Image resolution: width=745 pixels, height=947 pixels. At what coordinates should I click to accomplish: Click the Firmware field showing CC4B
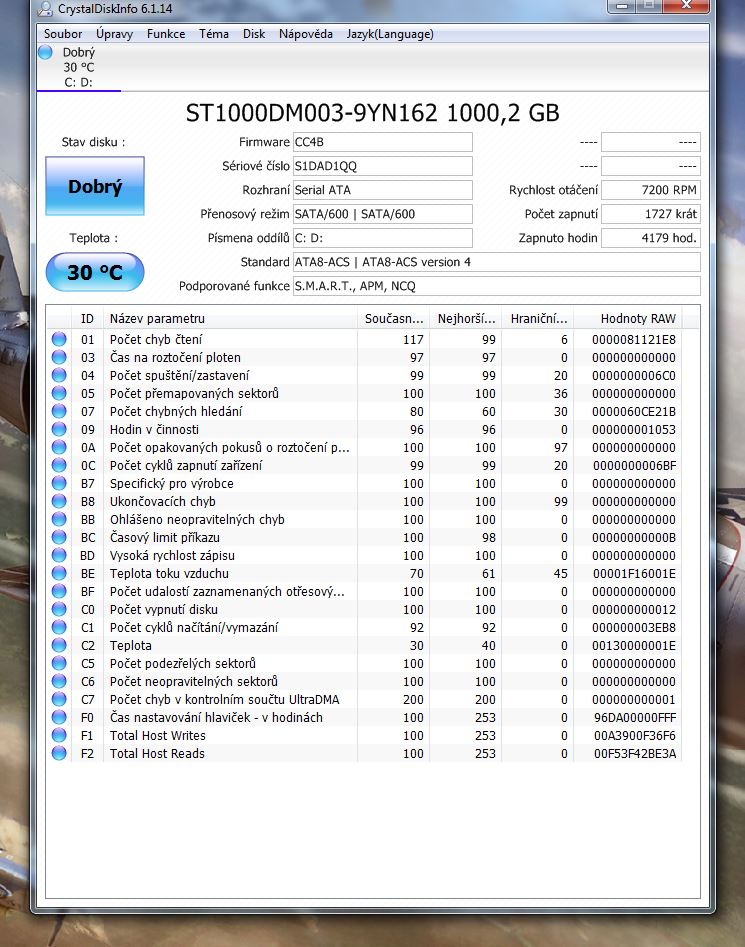(382, 142)
